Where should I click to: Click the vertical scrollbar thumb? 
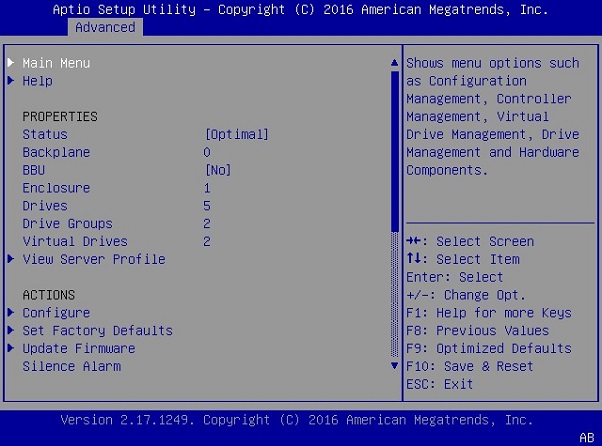tap(394, 150)
